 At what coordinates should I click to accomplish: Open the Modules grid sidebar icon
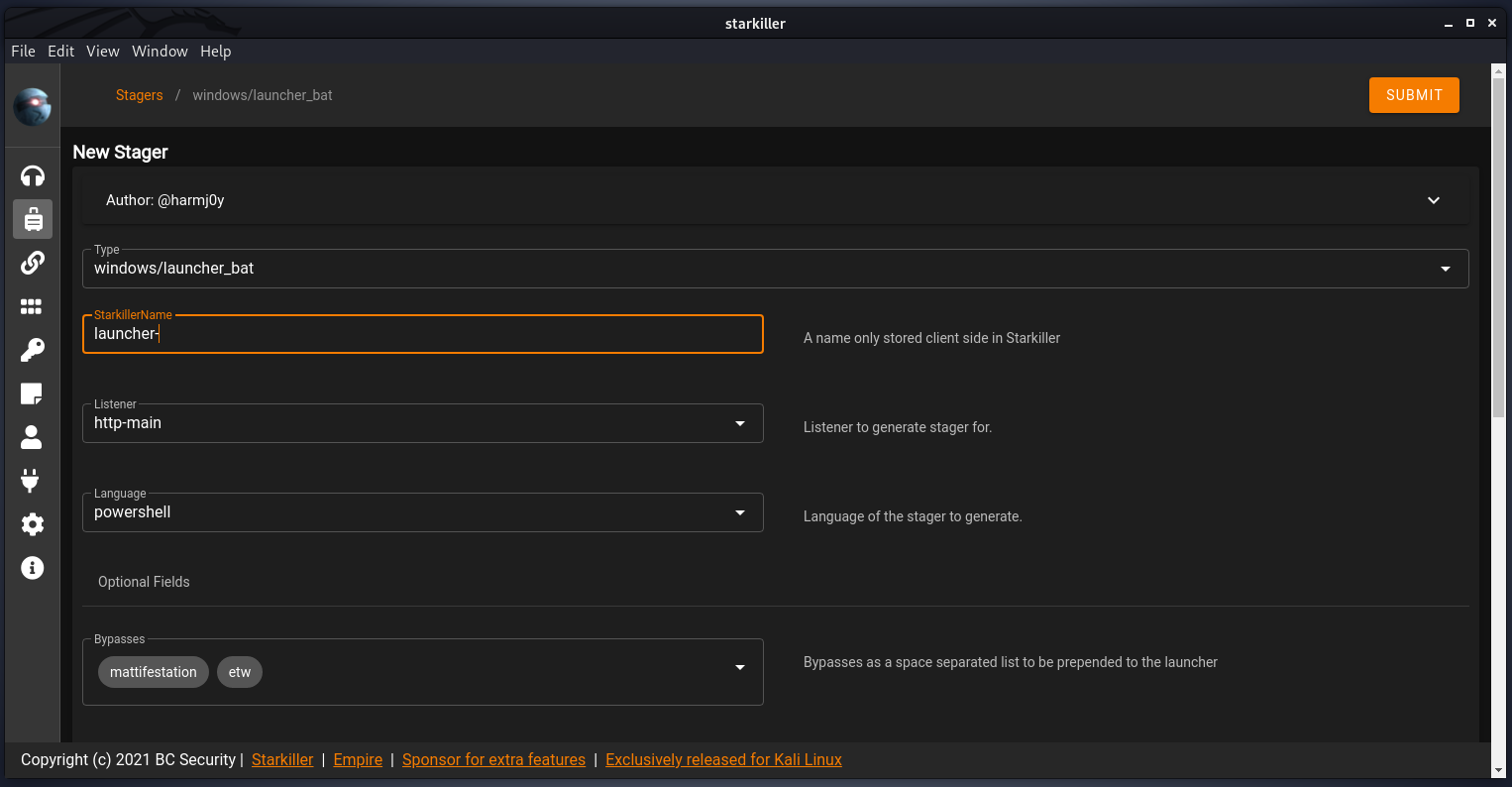33,306
